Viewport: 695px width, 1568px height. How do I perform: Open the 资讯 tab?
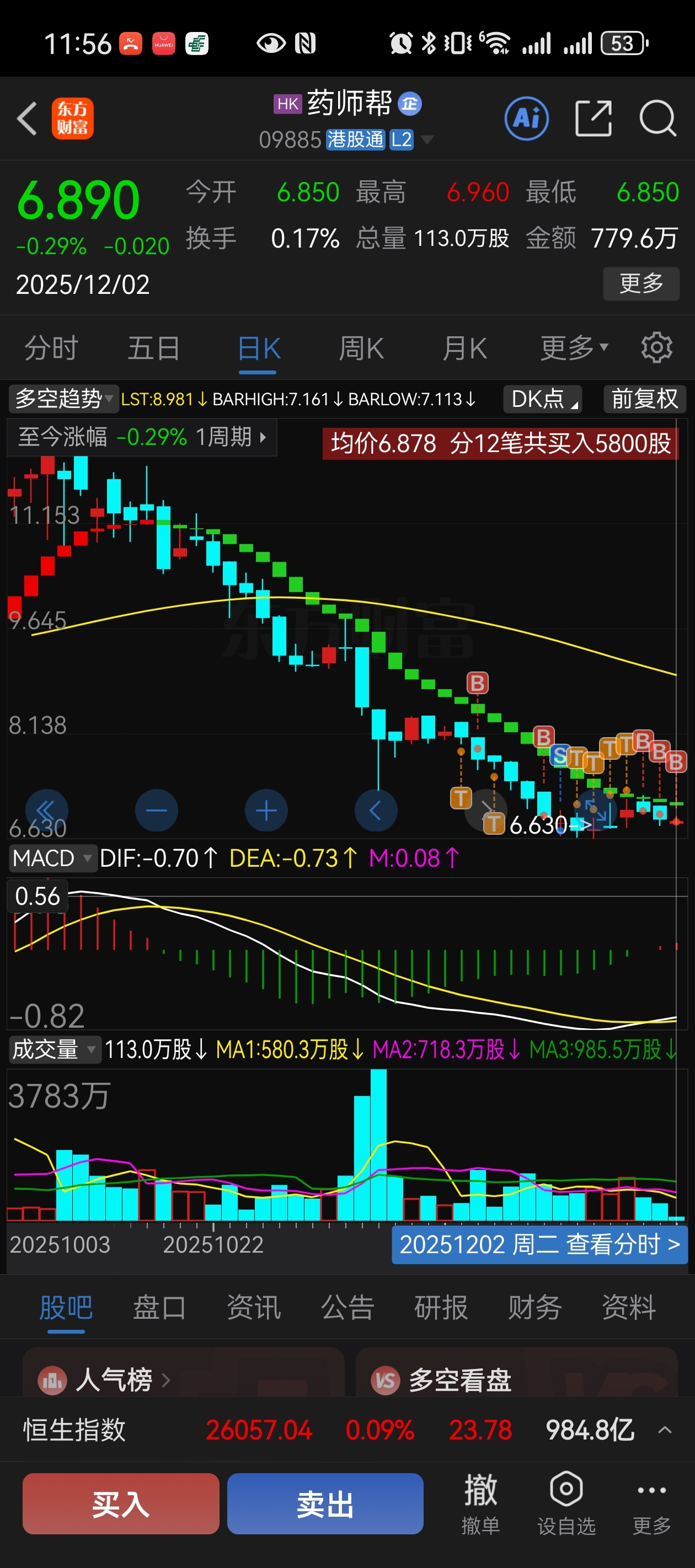(253, 1307)
